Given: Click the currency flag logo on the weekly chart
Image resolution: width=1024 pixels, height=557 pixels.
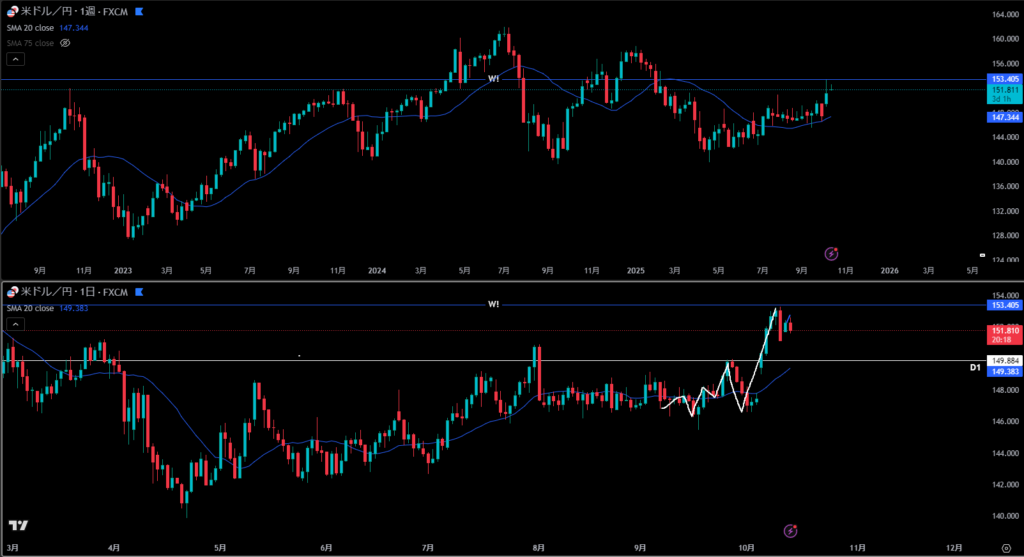Looking at the screenshot, I should pyautogui.click(x=12, y=12).
